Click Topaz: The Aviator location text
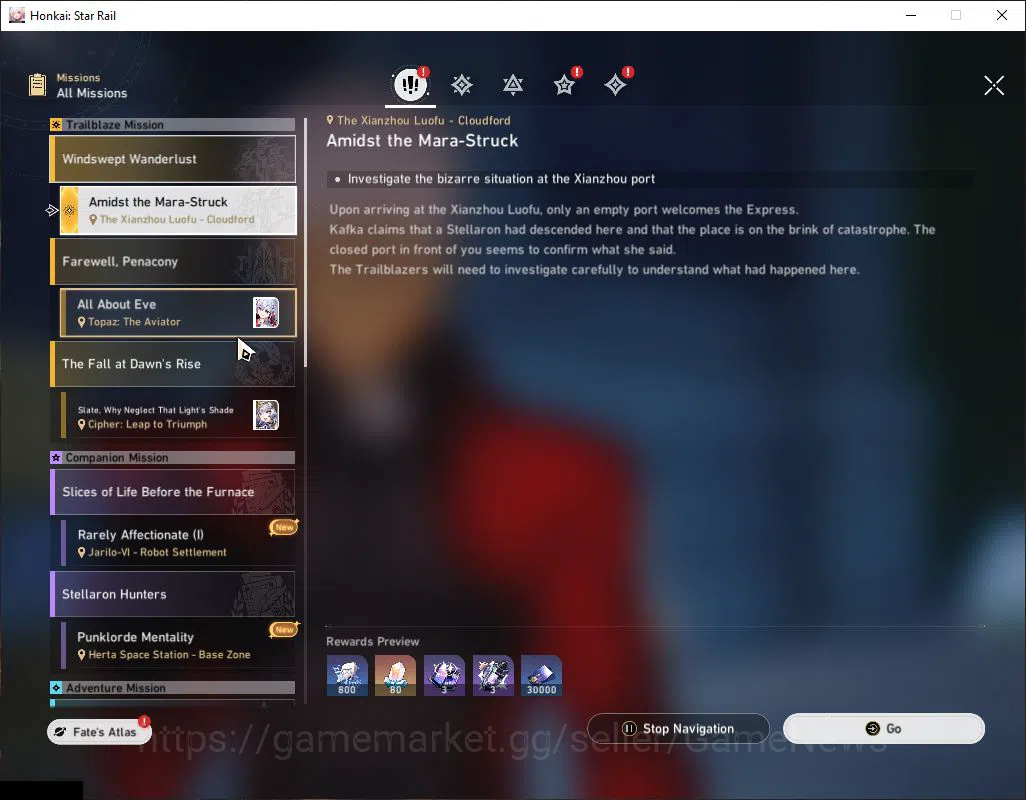The width and height of the screenshot is (1026, 800). (x=134, y=322)
